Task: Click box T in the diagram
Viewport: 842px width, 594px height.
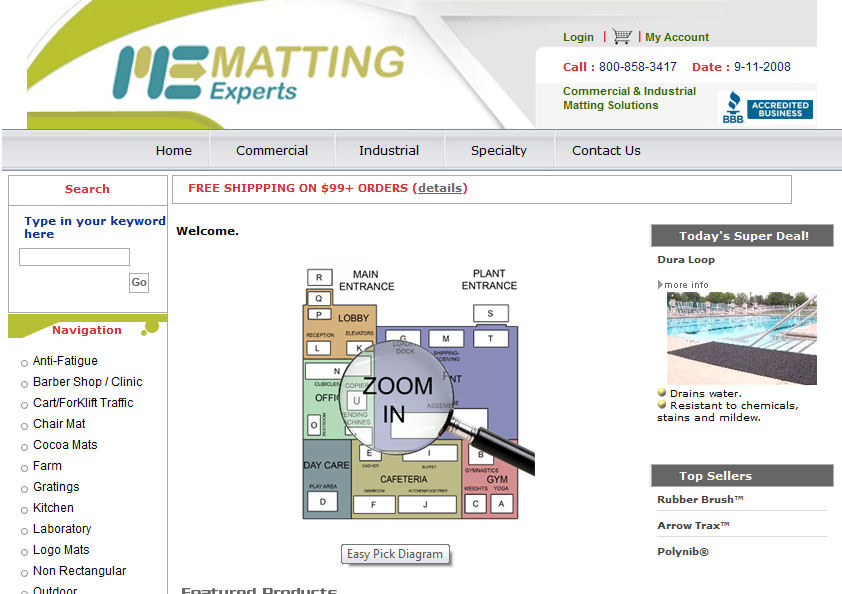Action: tap(490, 338)
